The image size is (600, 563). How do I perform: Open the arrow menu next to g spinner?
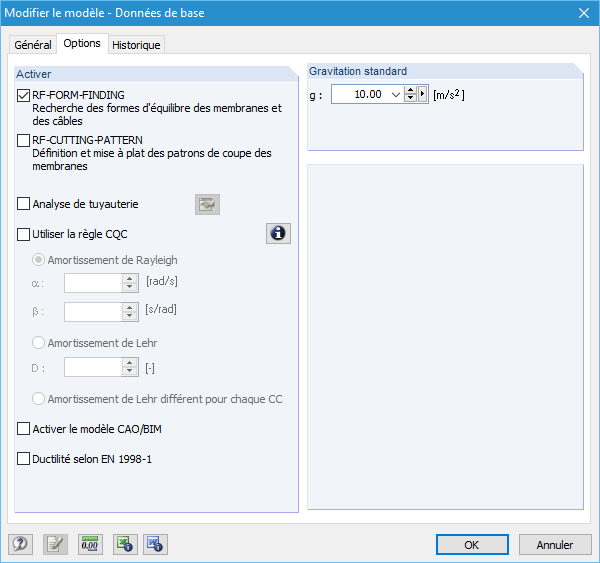click(x=422, y=94)
